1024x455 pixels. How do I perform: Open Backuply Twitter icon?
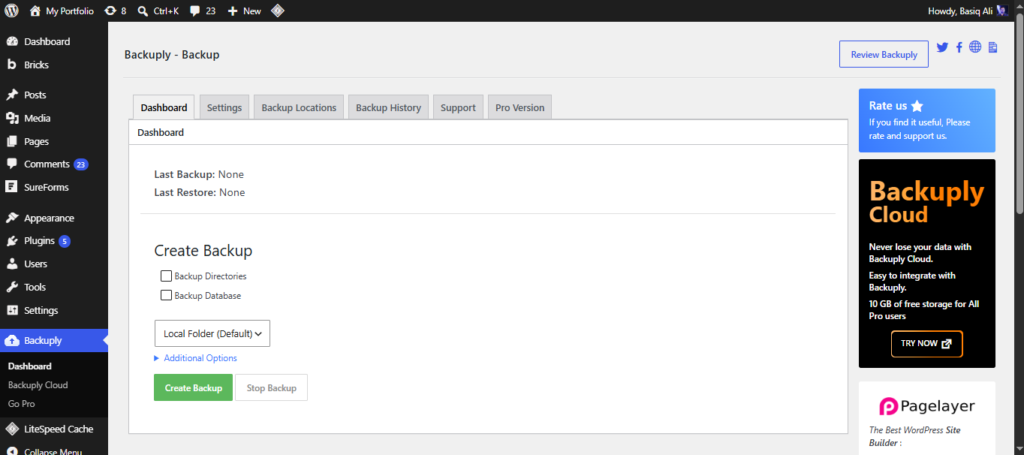(x=942, y=47)
